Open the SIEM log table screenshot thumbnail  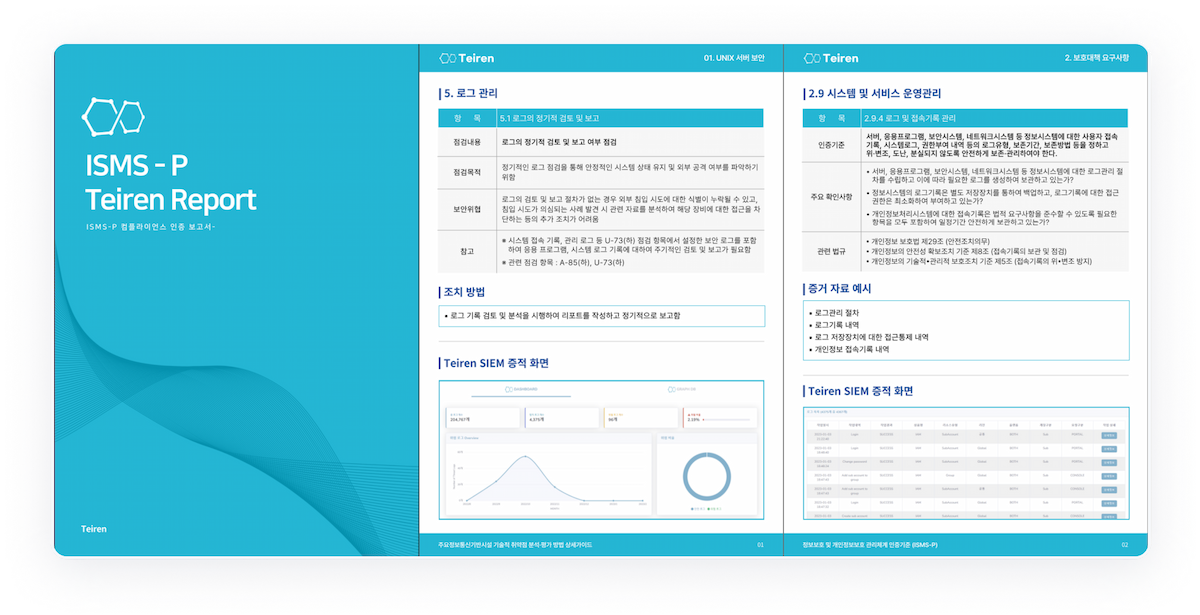pyautogui.click(x=966, y=463)
